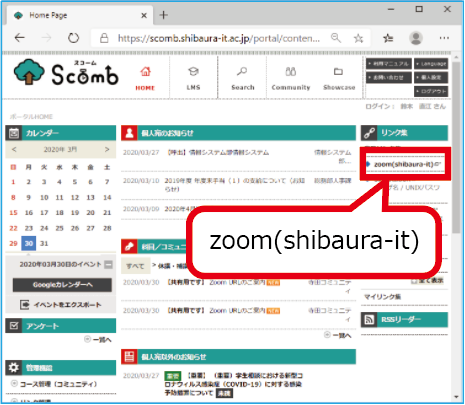
Task: Click マイリンク集 heading
Action: pos(382,297)
